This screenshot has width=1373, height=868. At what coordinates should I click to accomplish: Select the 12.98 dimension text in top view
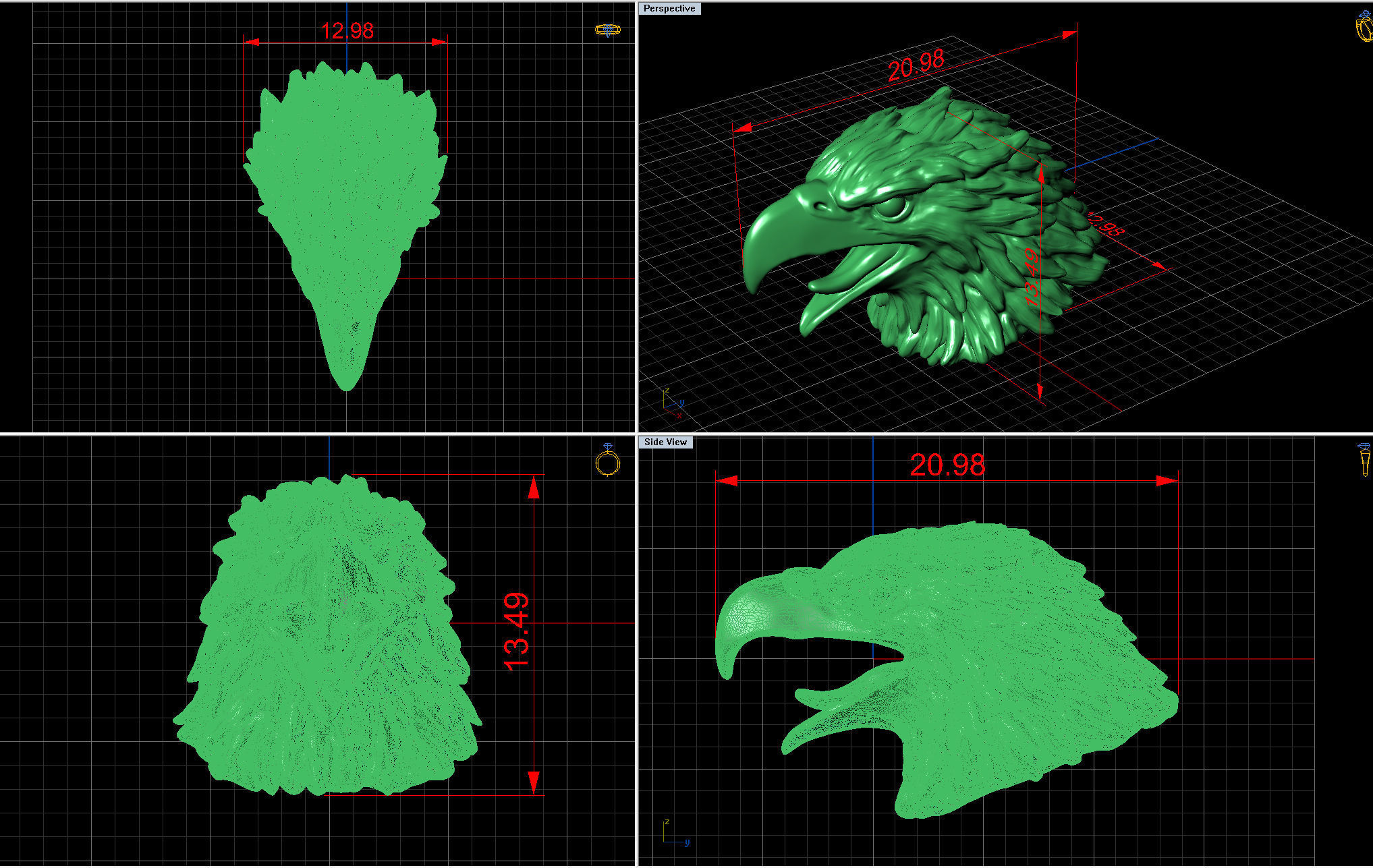point(347,31)
